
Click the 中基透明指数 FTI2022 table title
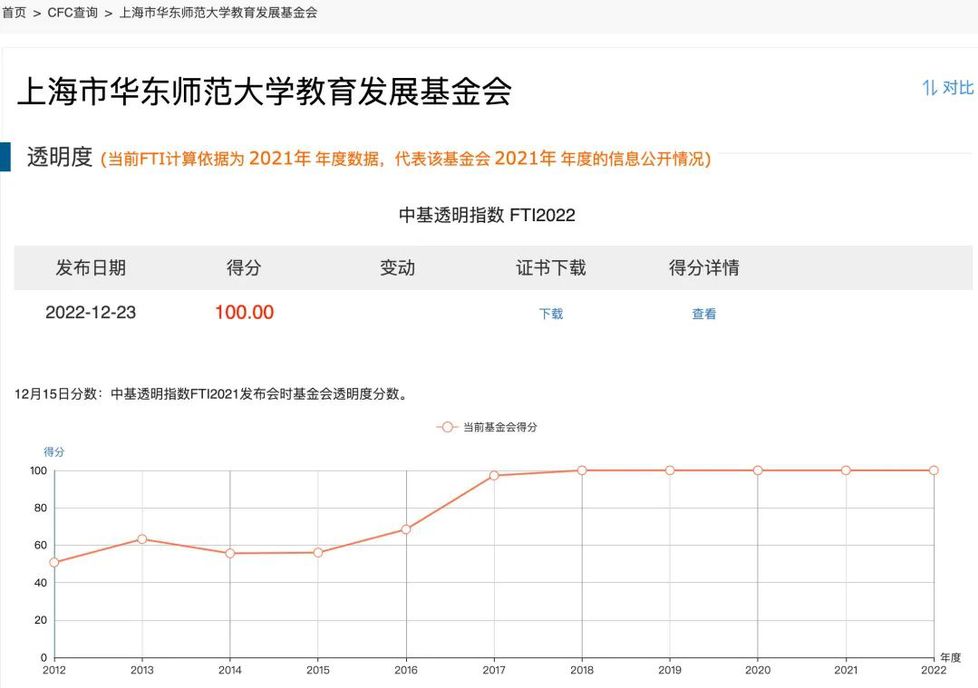click(487, 215)
